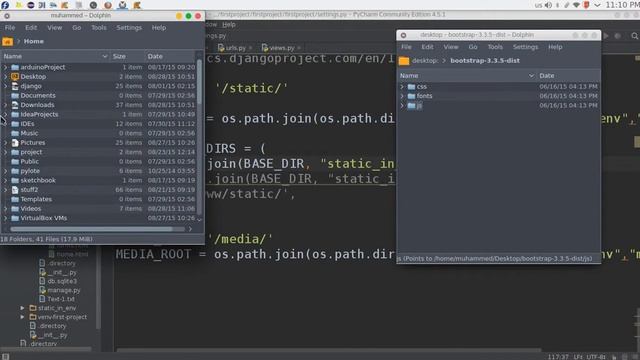Select the Videos folder
This screenshot has height=360, width=640.
31,208
